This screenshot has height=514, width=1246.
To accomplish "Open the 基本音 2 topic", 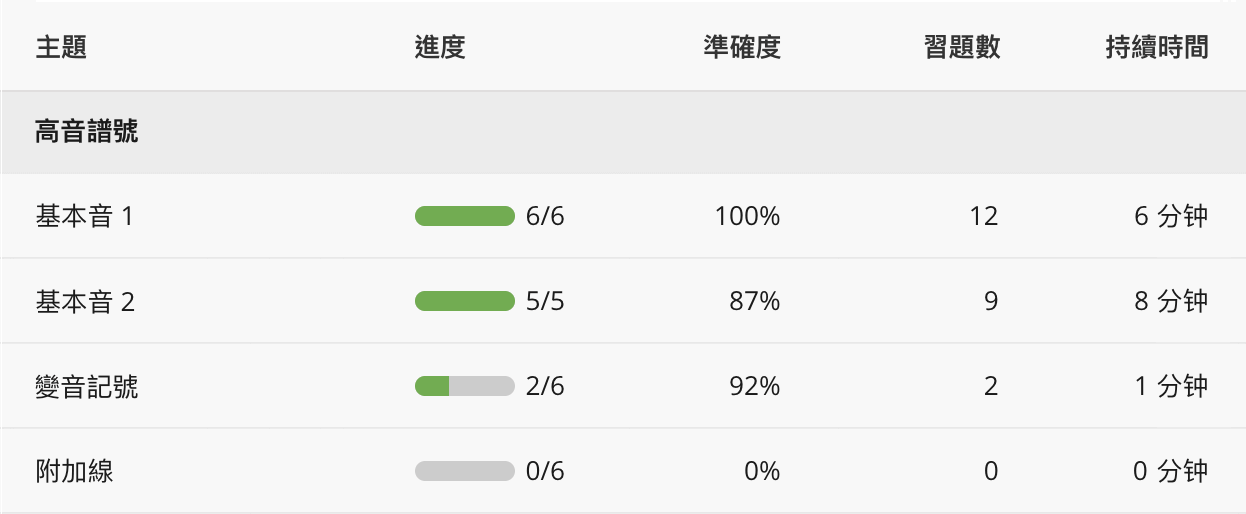I will point(84,301).
